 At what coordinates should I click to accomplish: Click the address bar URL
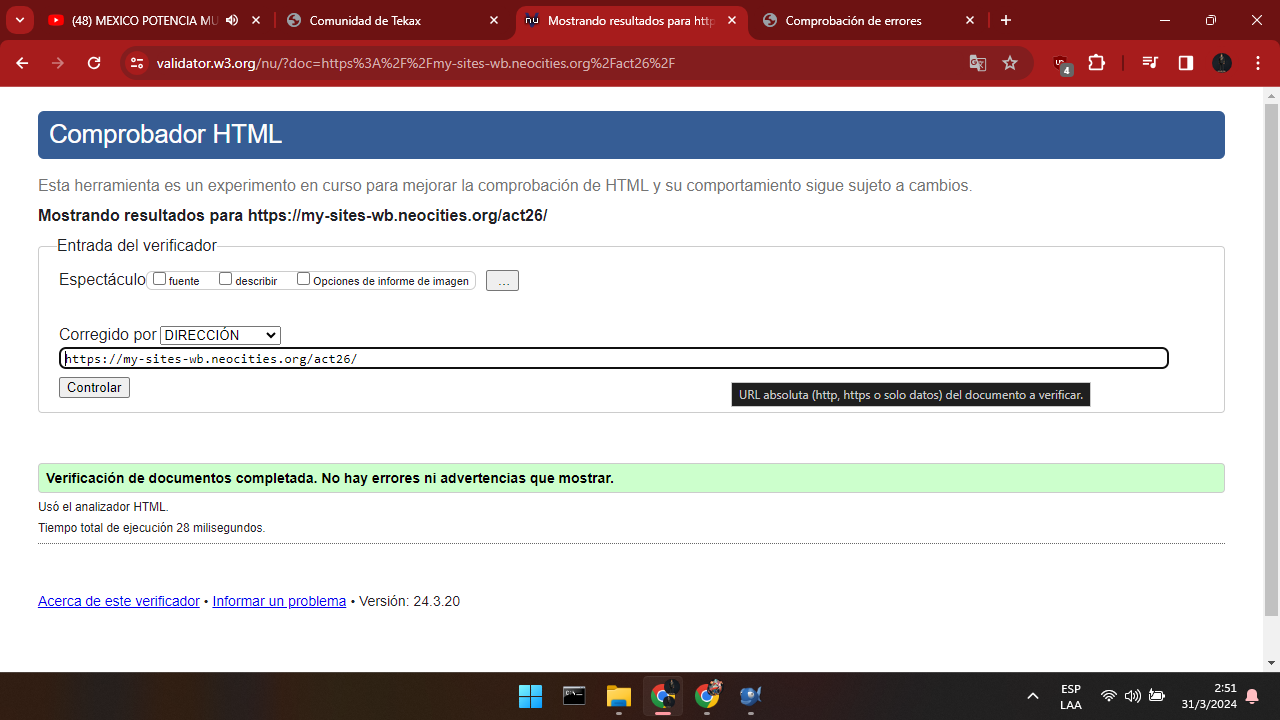coord(415,63)
